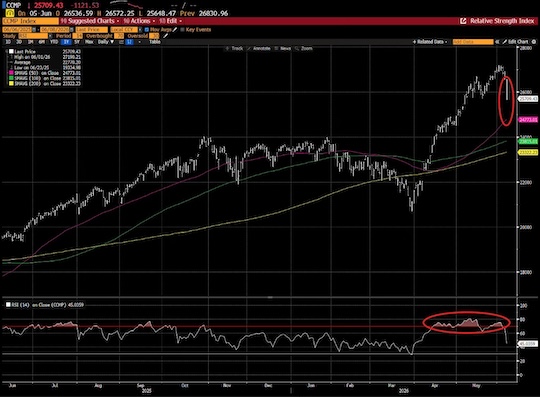This screenshot has width=540, height=397.
Task: Click the chart start date field
Action: 18,30
